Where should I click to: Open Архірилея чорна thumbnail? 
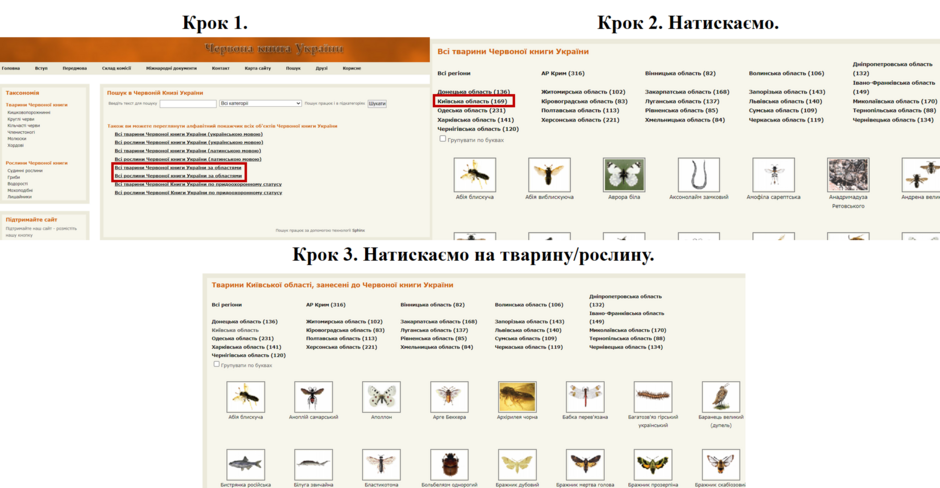[x=517, y=397]
